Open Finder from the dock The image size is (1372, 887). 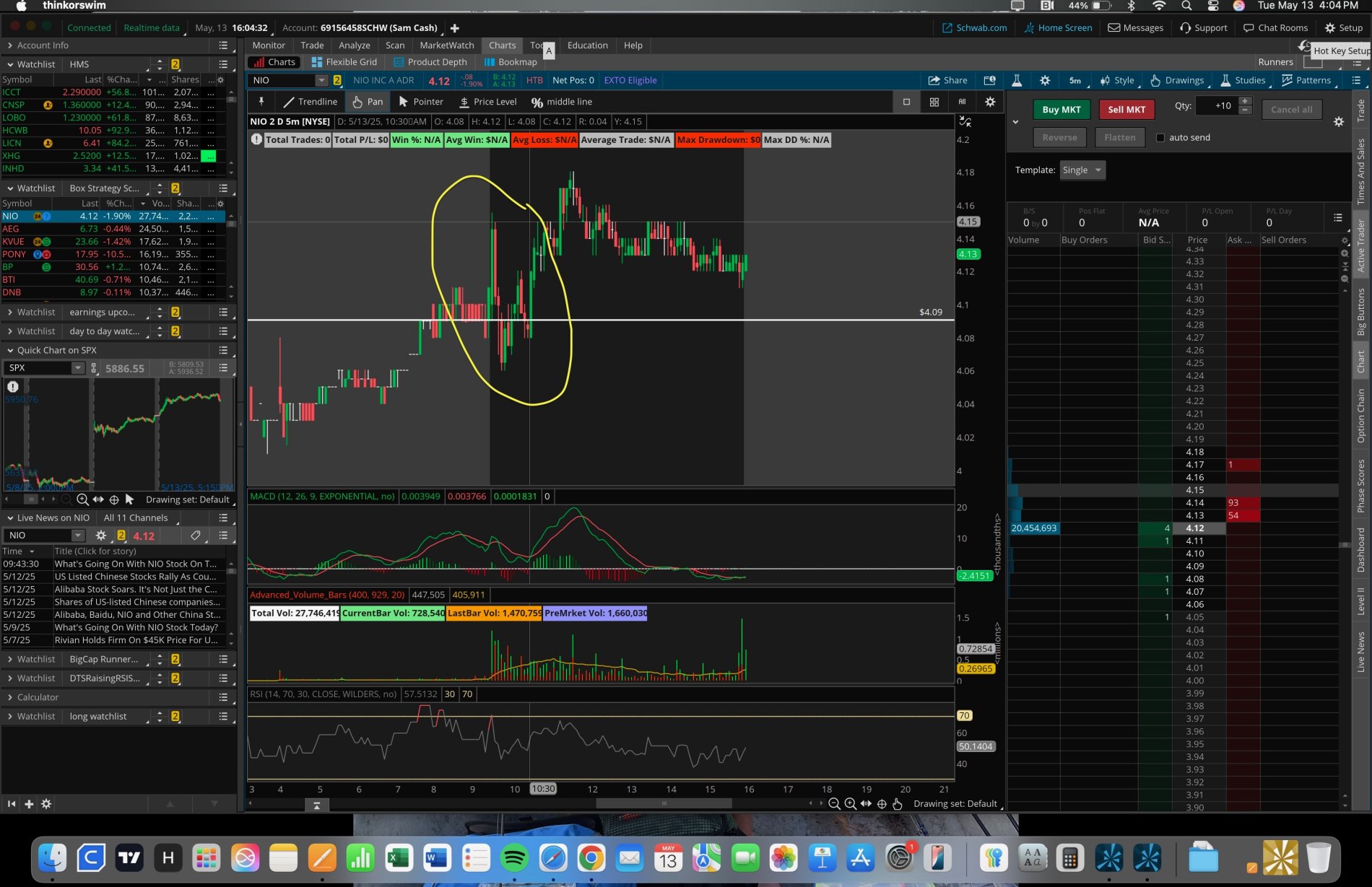(52, 858)
